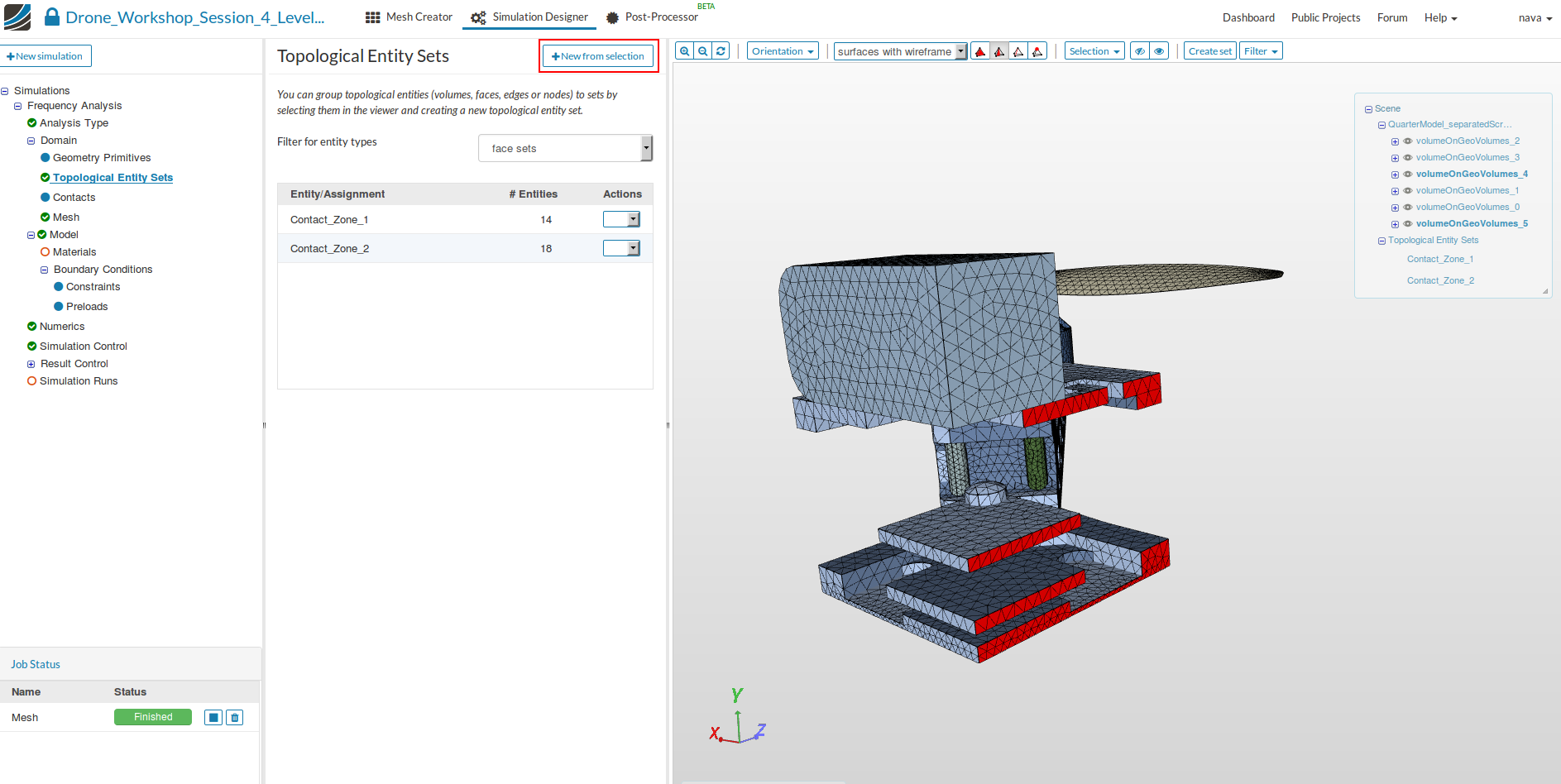Click the crossed-eye hide selection icon

1140,51
